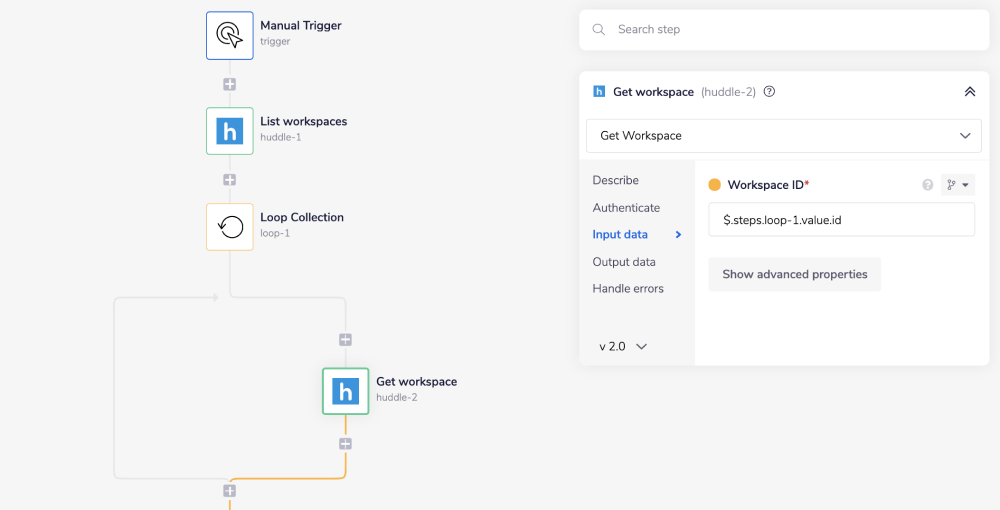
Task: Click the List workspaces Huddle icon
Action: [230, 131]
